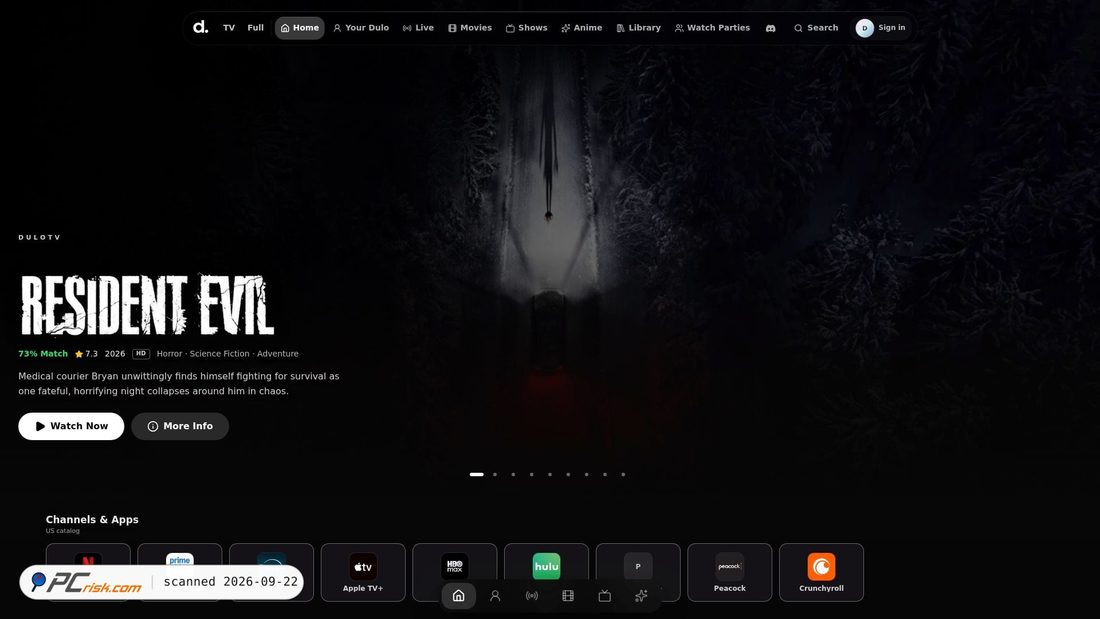Click the "Horror · Science Fiction · Adventure" genres
This screenshot has height=619, width=1100.
pyautogui.click(x=227, y=354)
